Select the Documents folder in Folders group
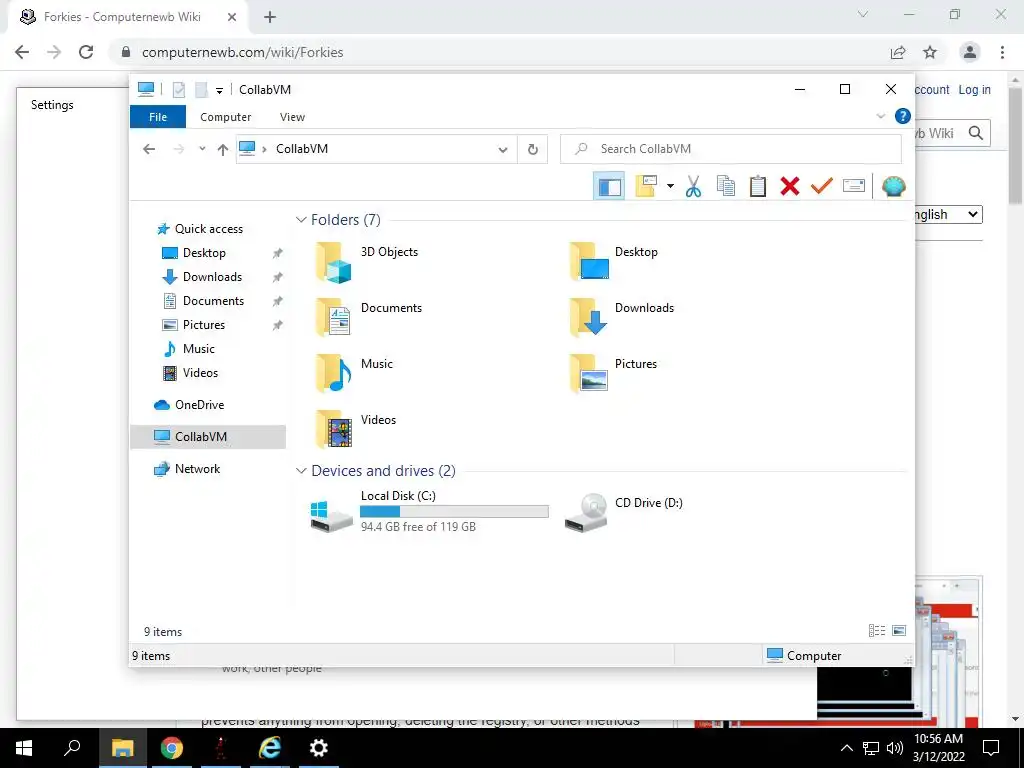The height and width of the screenshot is (768, 1024). pyautogui.click(x=368, y=318)
